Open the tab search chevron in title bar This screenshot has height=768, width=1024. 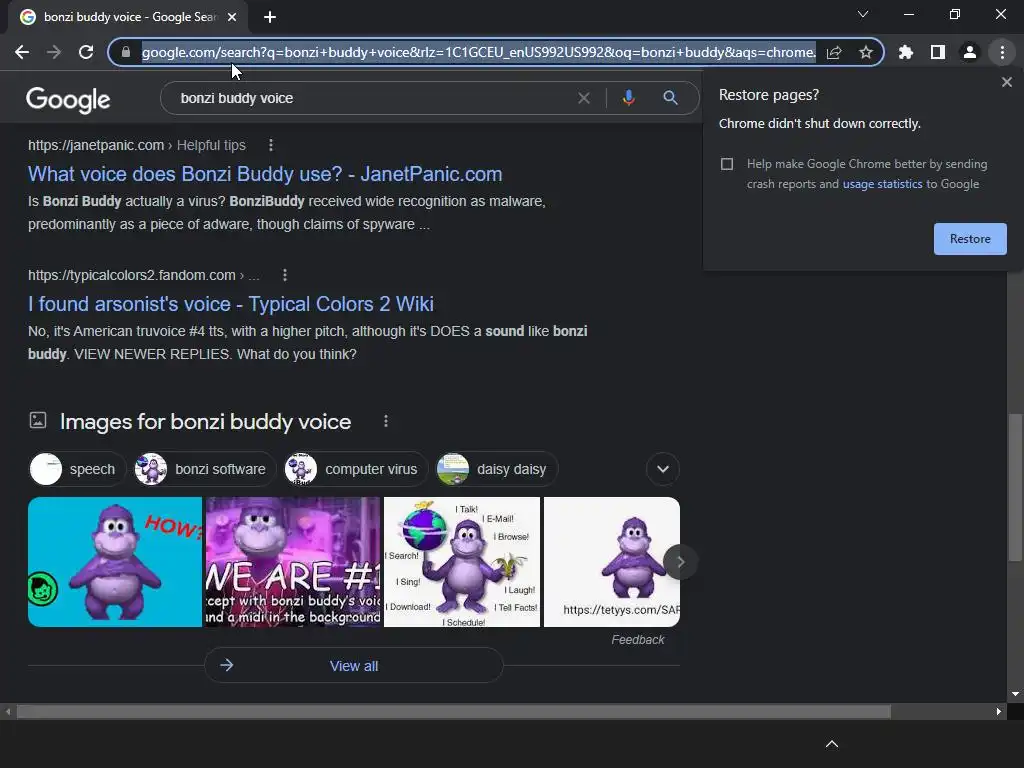point(863,14)
